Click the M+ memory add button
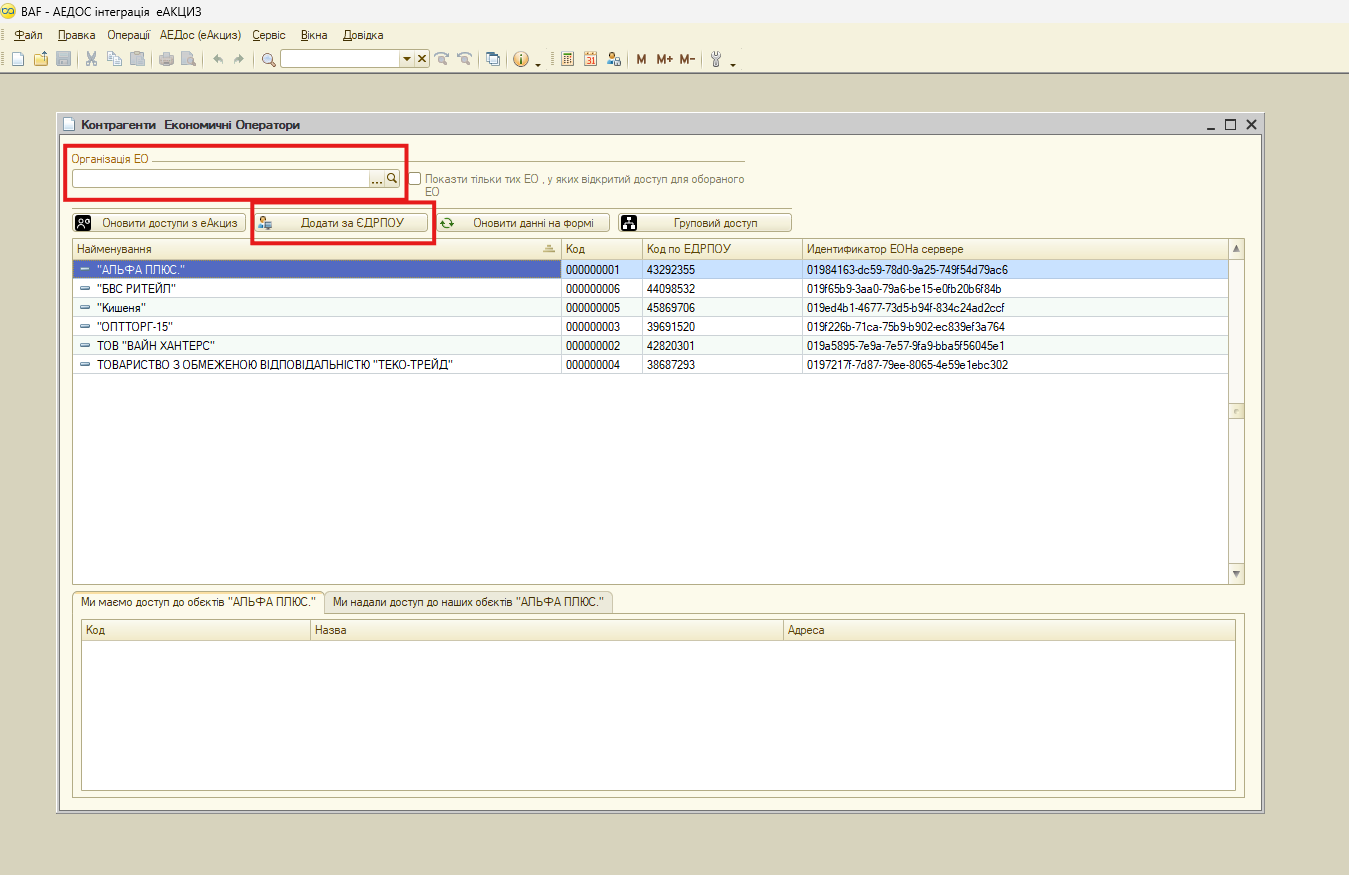1349x875 pixels. coord(664,59)
